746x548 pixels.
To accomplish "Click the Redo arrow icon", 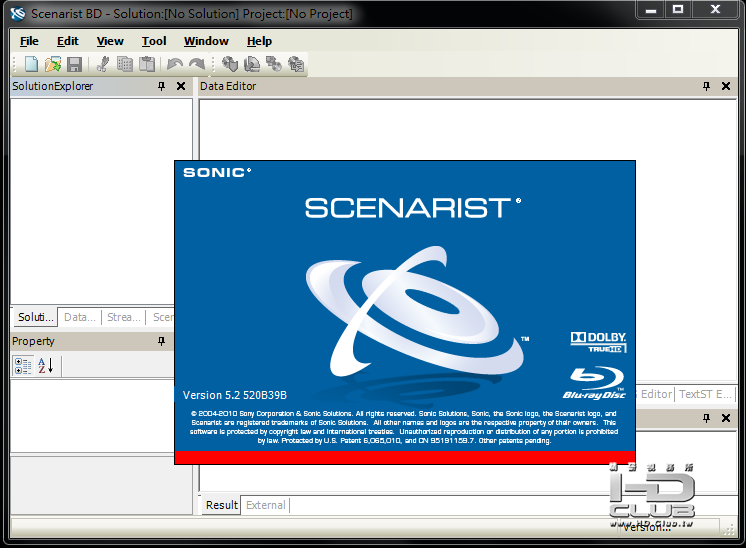I will 196,64.
